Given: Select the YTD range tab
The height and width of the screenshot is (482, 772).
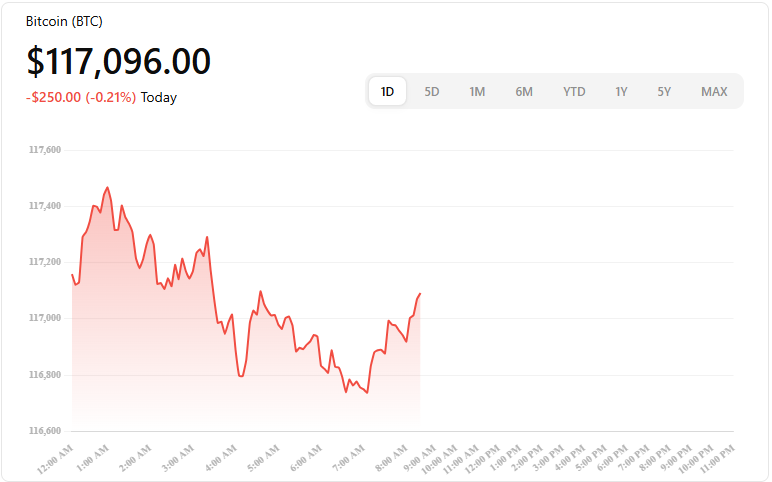Looking at the screenshot, I should point(574,92).
